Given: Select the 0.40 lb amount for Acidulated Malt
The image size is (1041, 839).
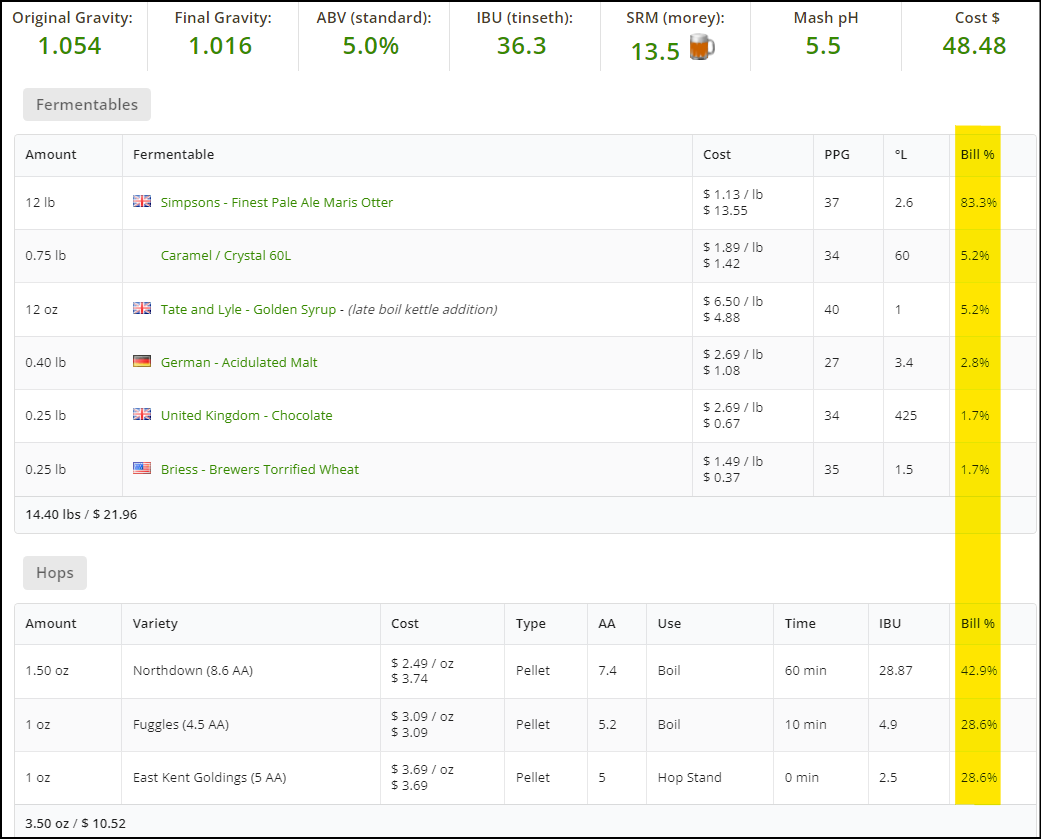Looking at the screenshot, I should coord(46,362).
